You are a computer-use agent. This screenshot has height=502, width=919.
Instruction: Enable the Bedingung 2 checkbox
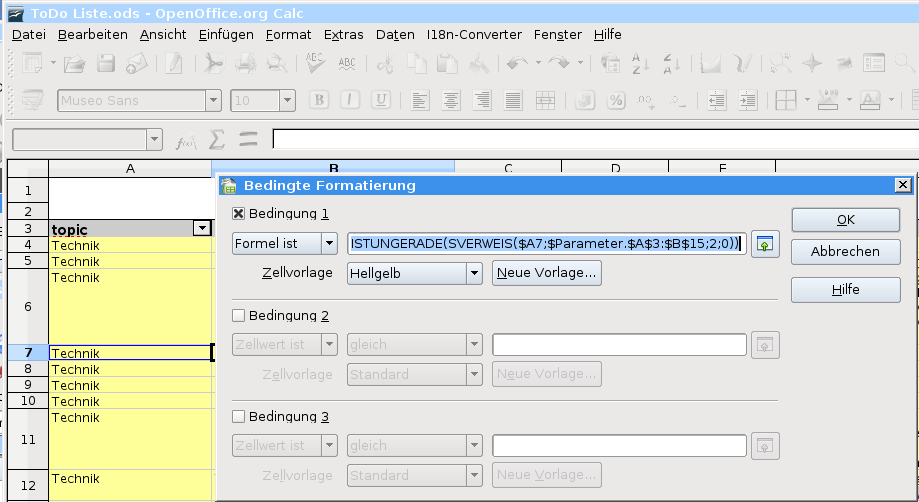click(239, 316)
